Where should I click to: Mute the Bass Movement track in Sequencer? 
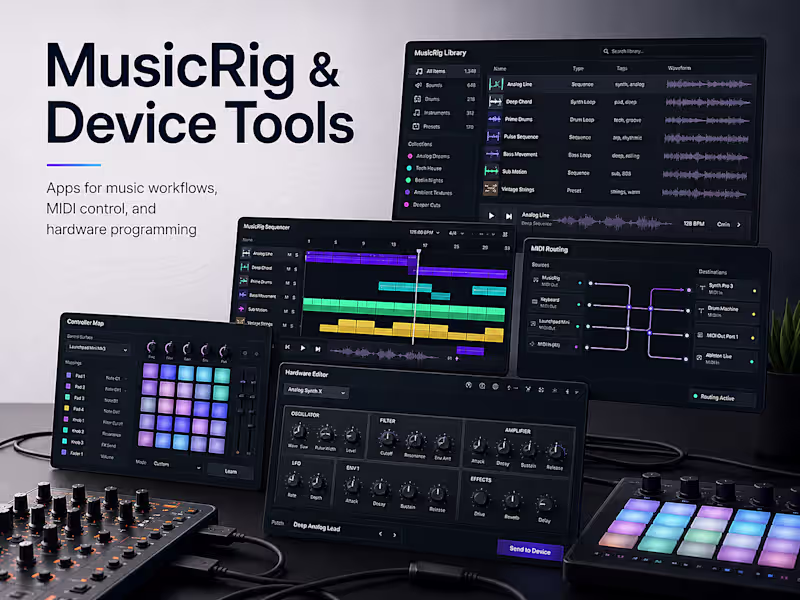click(286, 297)
